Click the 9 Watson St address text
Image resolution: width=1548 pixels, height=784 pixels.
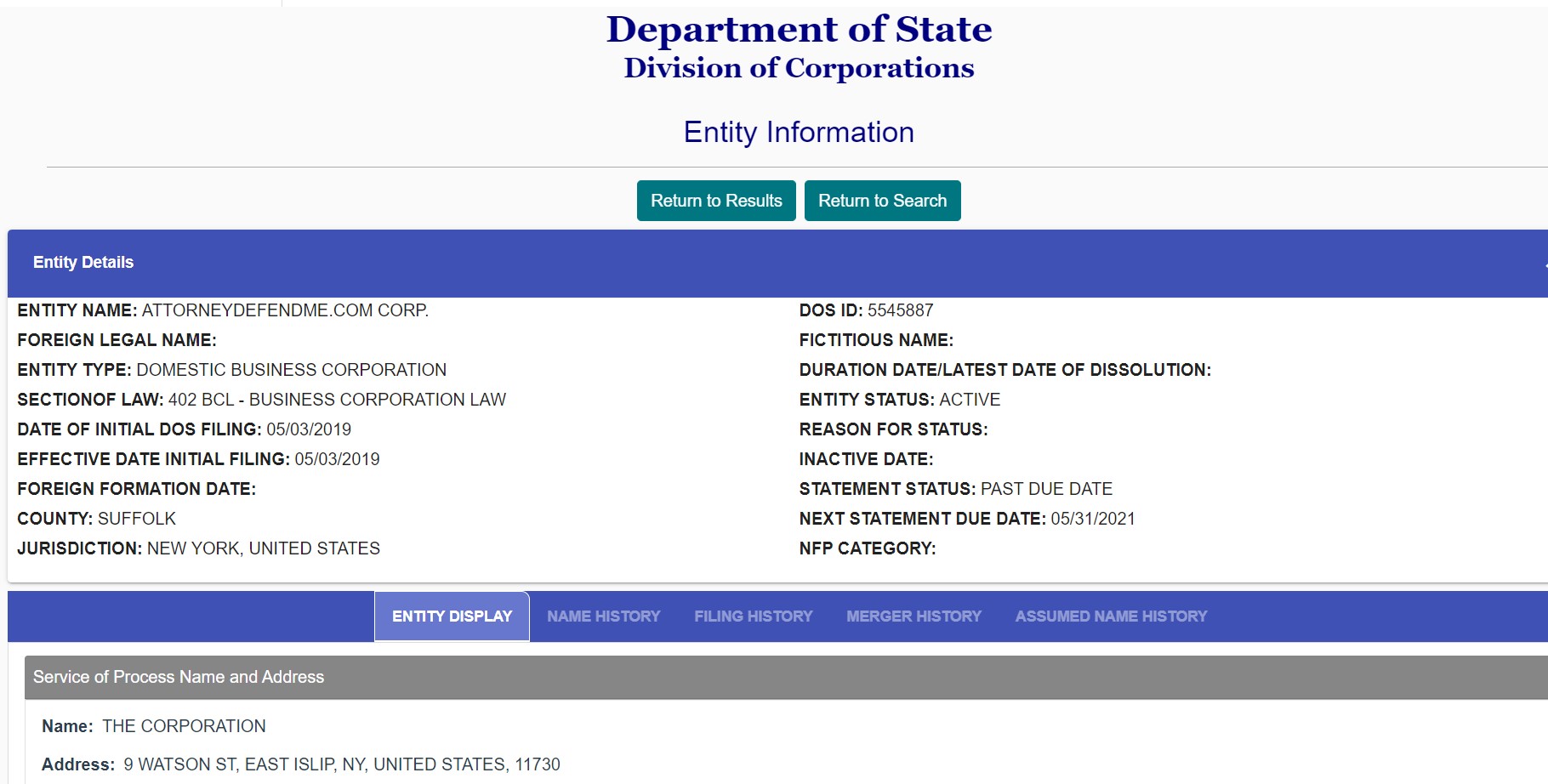tap(342, 764)
